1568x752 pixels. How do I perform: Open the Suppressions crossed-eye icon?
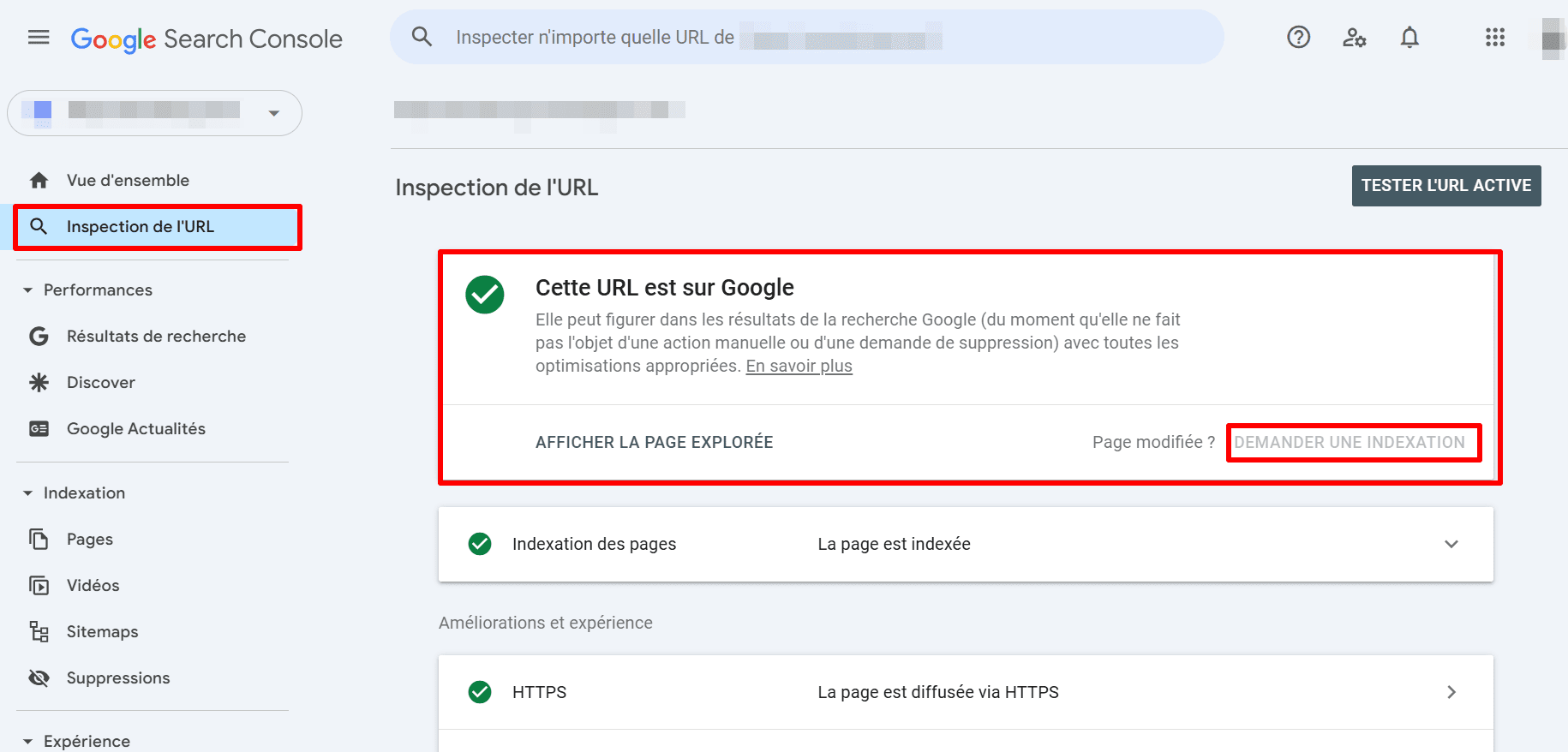point(39,678)
